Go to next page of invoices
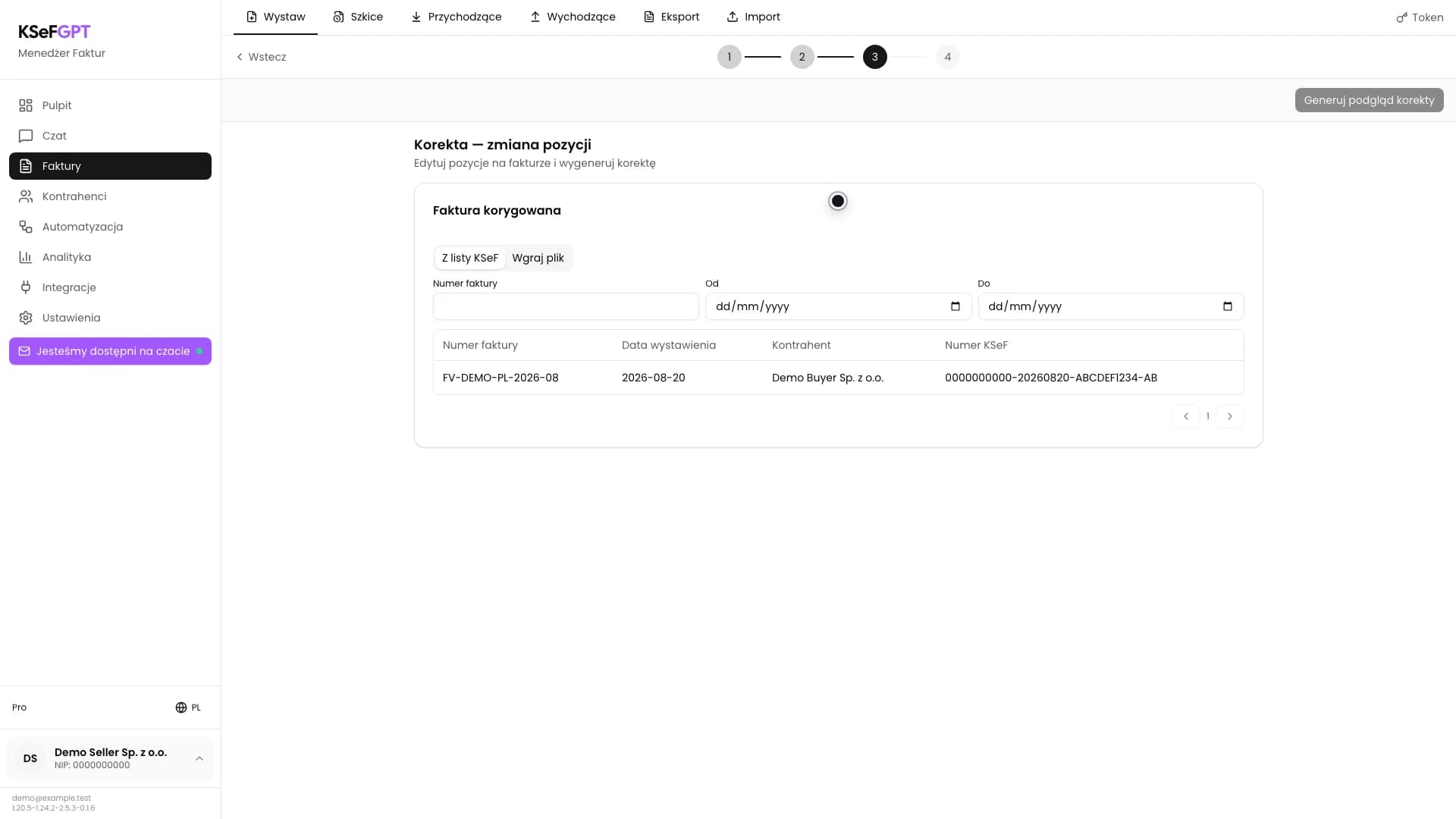This screenshot has height=819, width=1456. (1230, 416)
